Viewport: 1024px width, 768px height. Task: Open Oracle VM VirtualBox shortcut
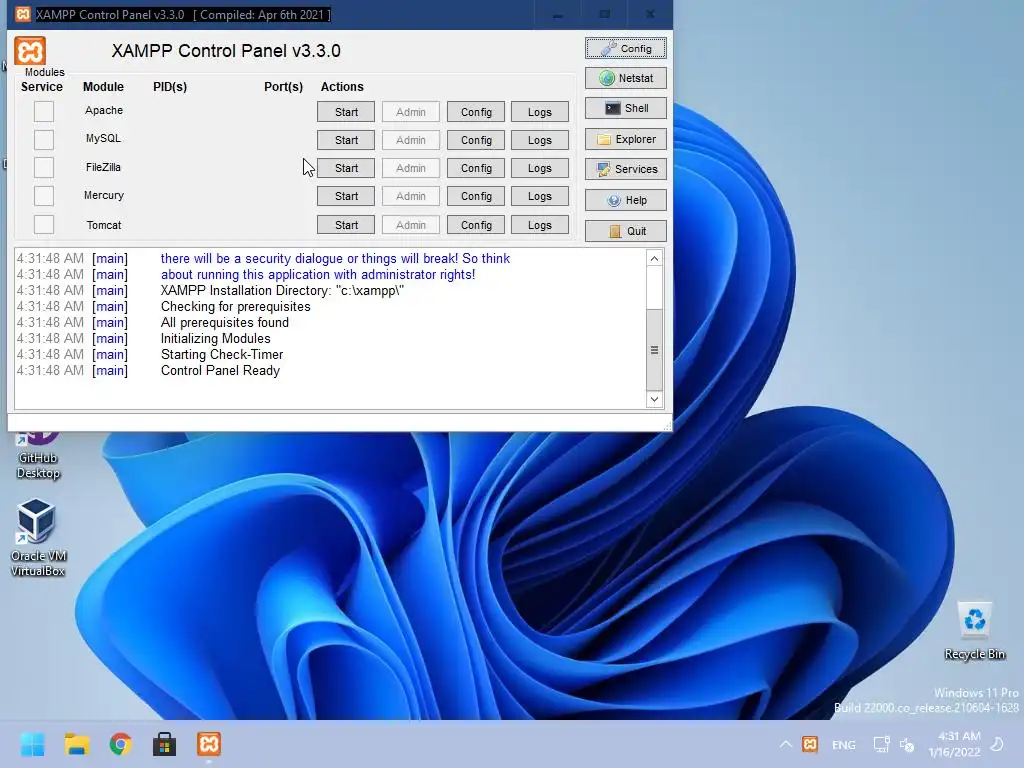coord(37,537)
